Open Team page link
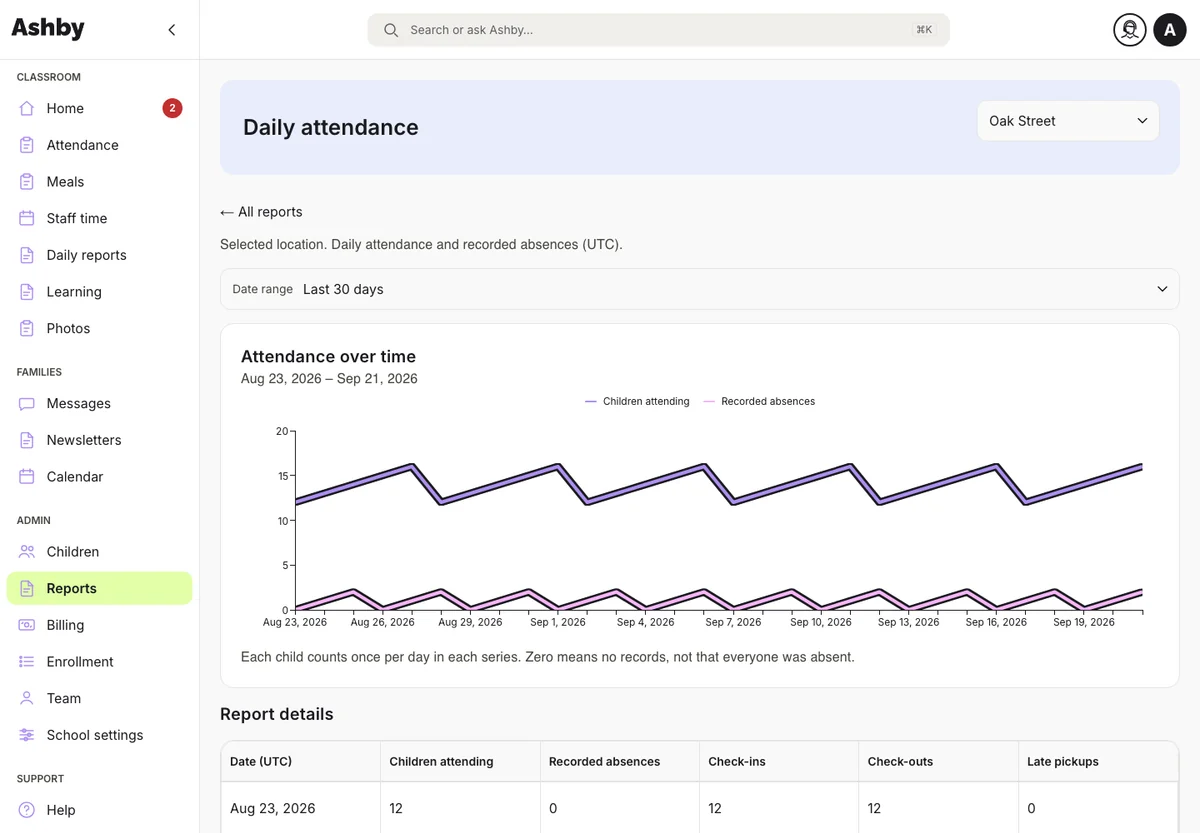The height and width of the screenshot is (833, 1200). [x=99, y=698]
